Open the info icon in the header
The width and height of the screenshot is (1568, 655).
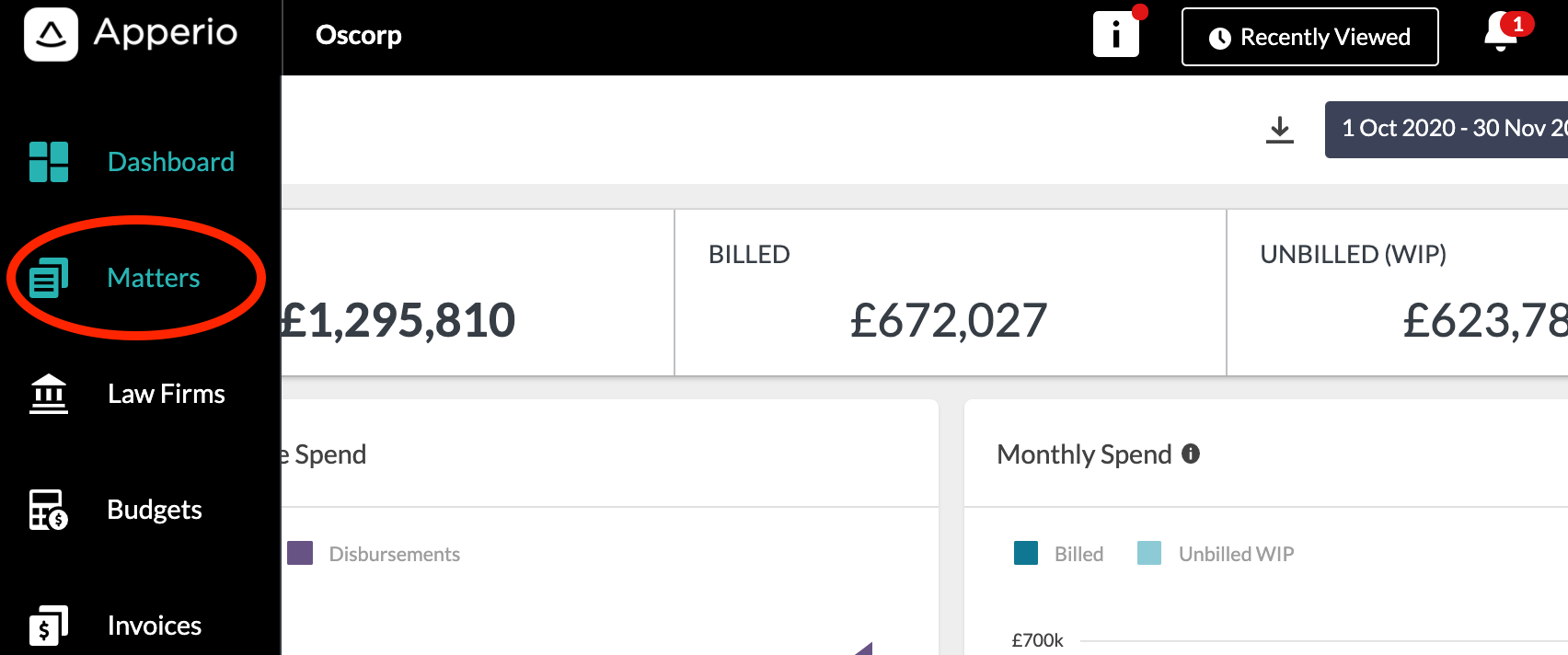click(x=1116, y=35)
